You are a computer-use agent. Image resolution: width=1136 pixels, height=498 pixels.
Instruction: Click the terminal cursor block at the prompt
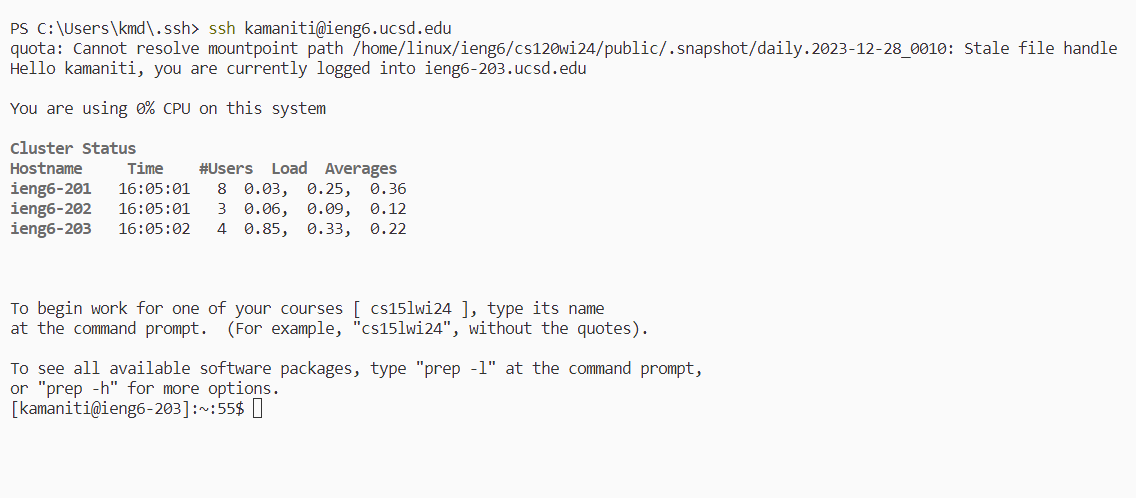257,408
